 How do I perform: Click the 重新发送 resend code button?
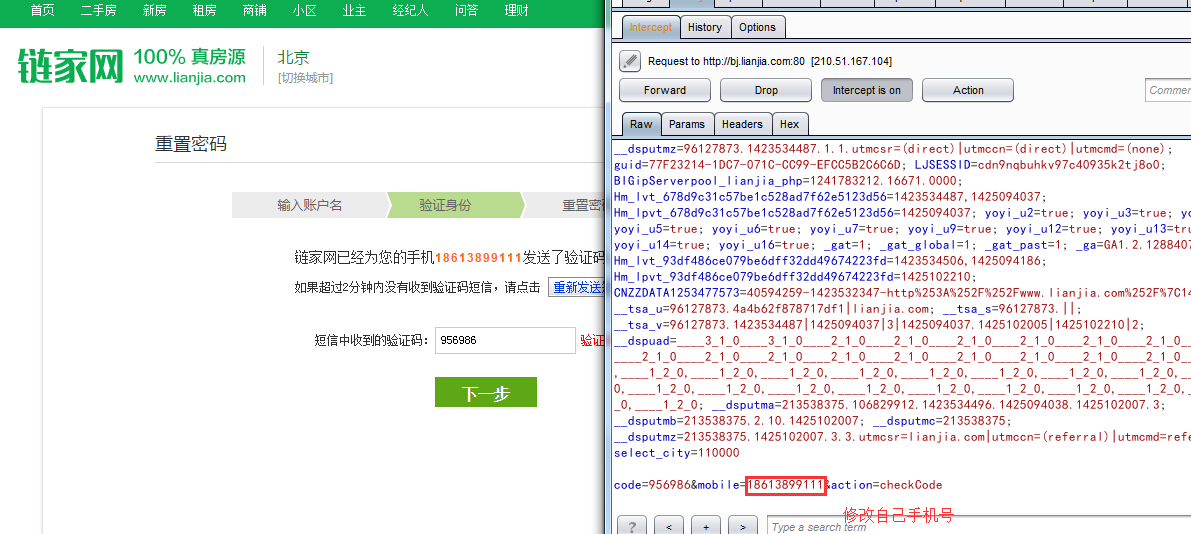[x=577, y=287]
